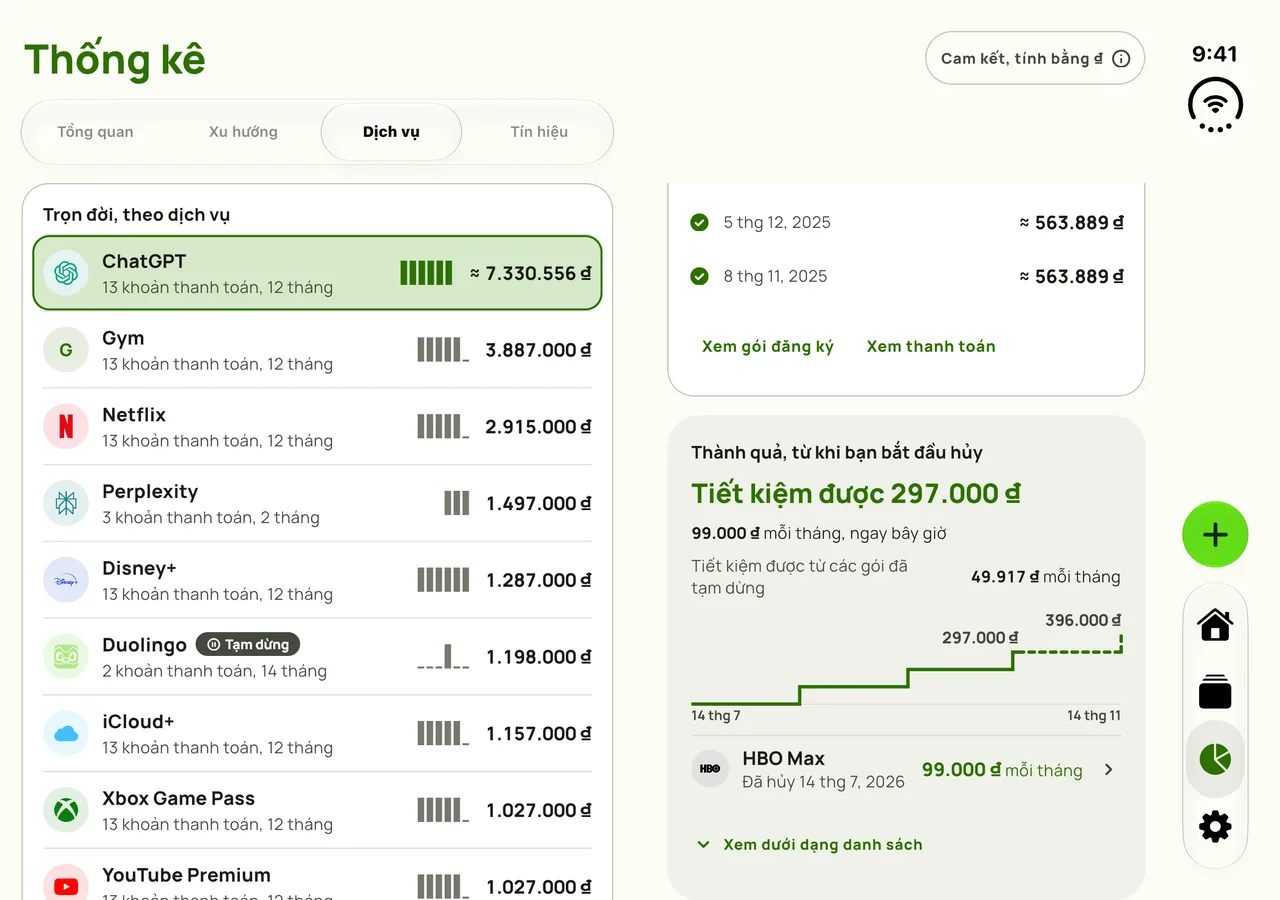Open HBO Max row chevron arrow
Screen dimensions: 1280x900
(1108, 769)
